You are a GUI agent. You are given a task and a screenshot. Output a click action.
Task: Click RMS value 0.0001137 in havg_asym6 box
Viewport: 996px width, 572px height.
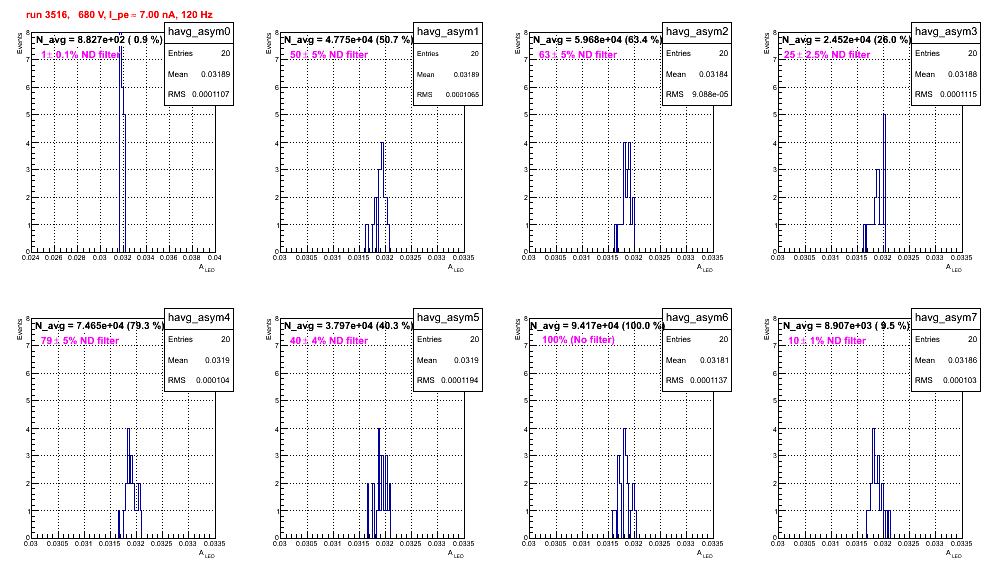709,380
